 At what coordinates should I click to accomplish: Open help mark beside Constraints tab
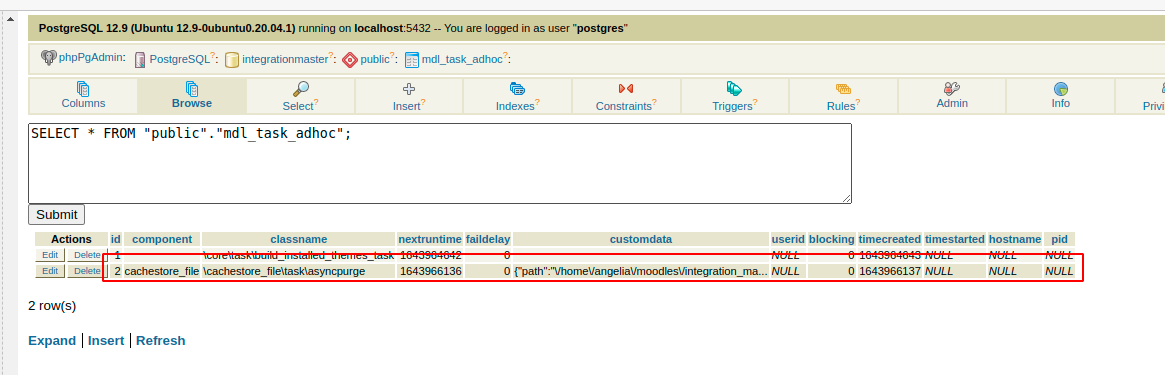654,102
